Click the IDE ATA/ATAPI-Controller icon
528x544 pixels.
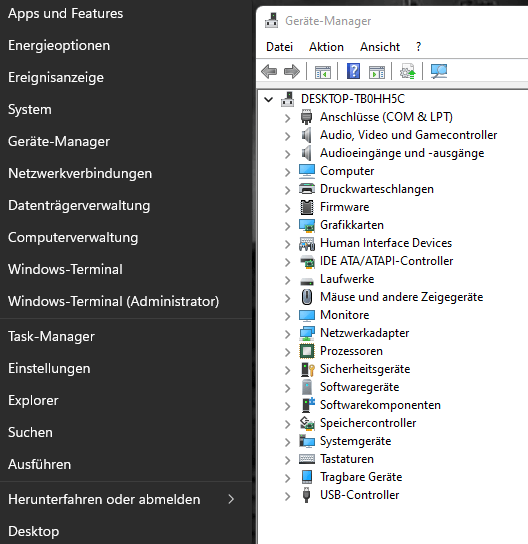pos(307,262)
